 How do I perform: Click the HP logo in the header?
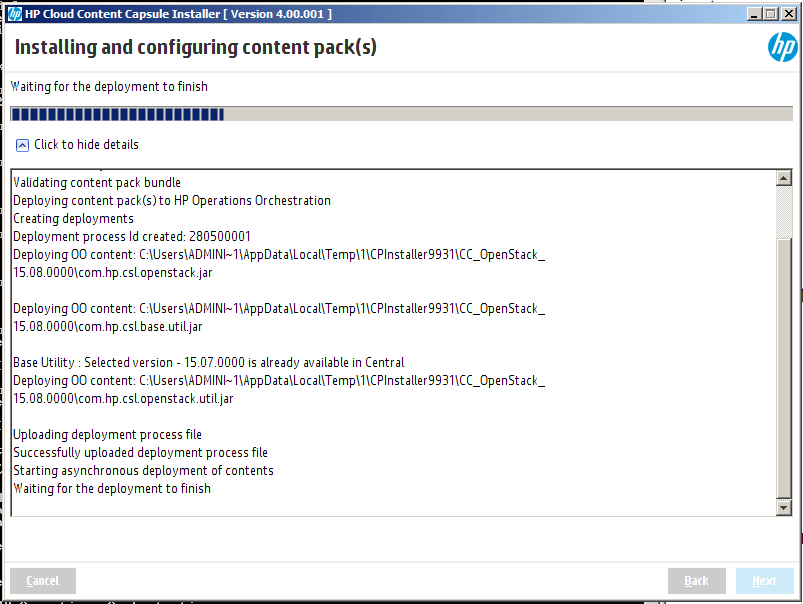click(782, 47)
